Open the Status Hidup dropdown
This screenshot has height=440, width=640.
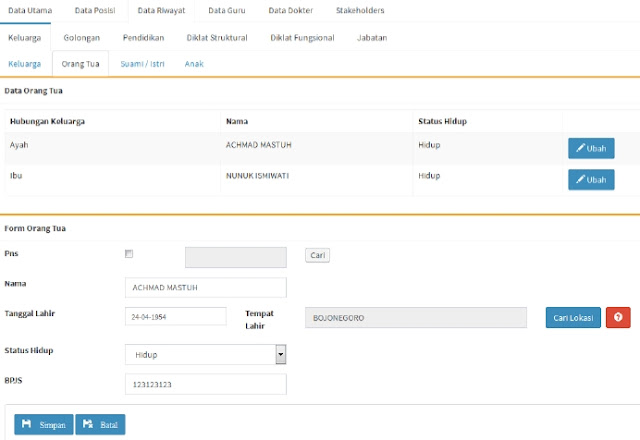pos(205,354)
